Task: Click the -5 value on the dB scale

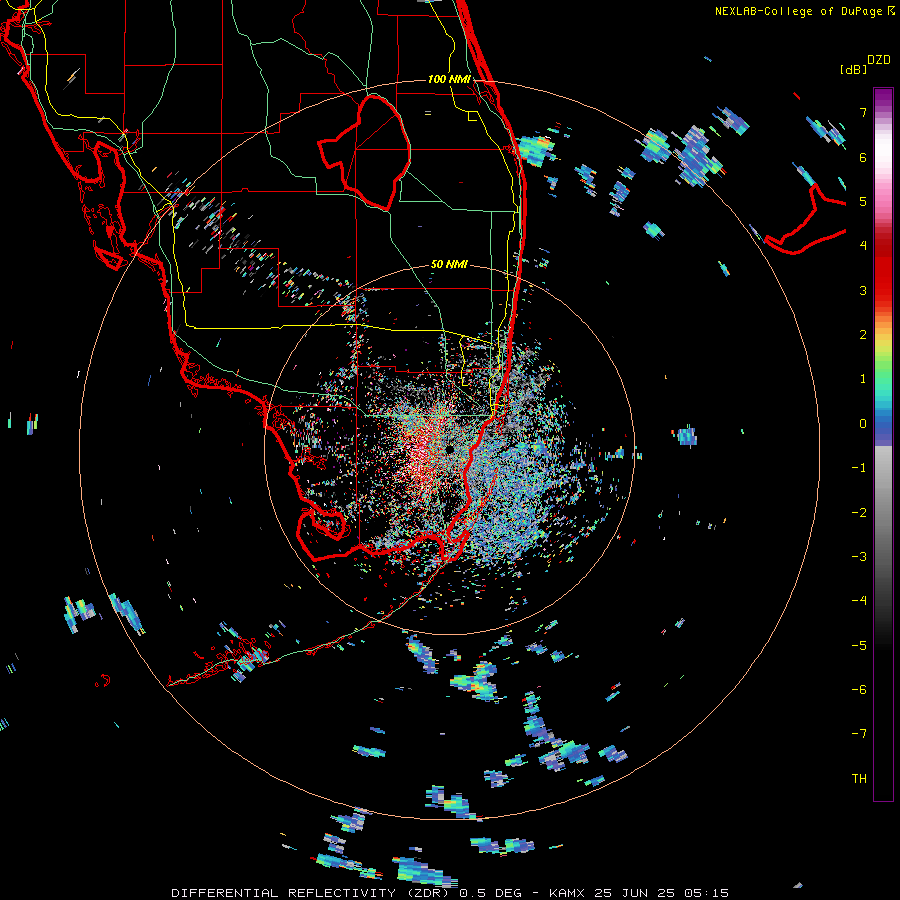Action: click(x=859, y=646)
